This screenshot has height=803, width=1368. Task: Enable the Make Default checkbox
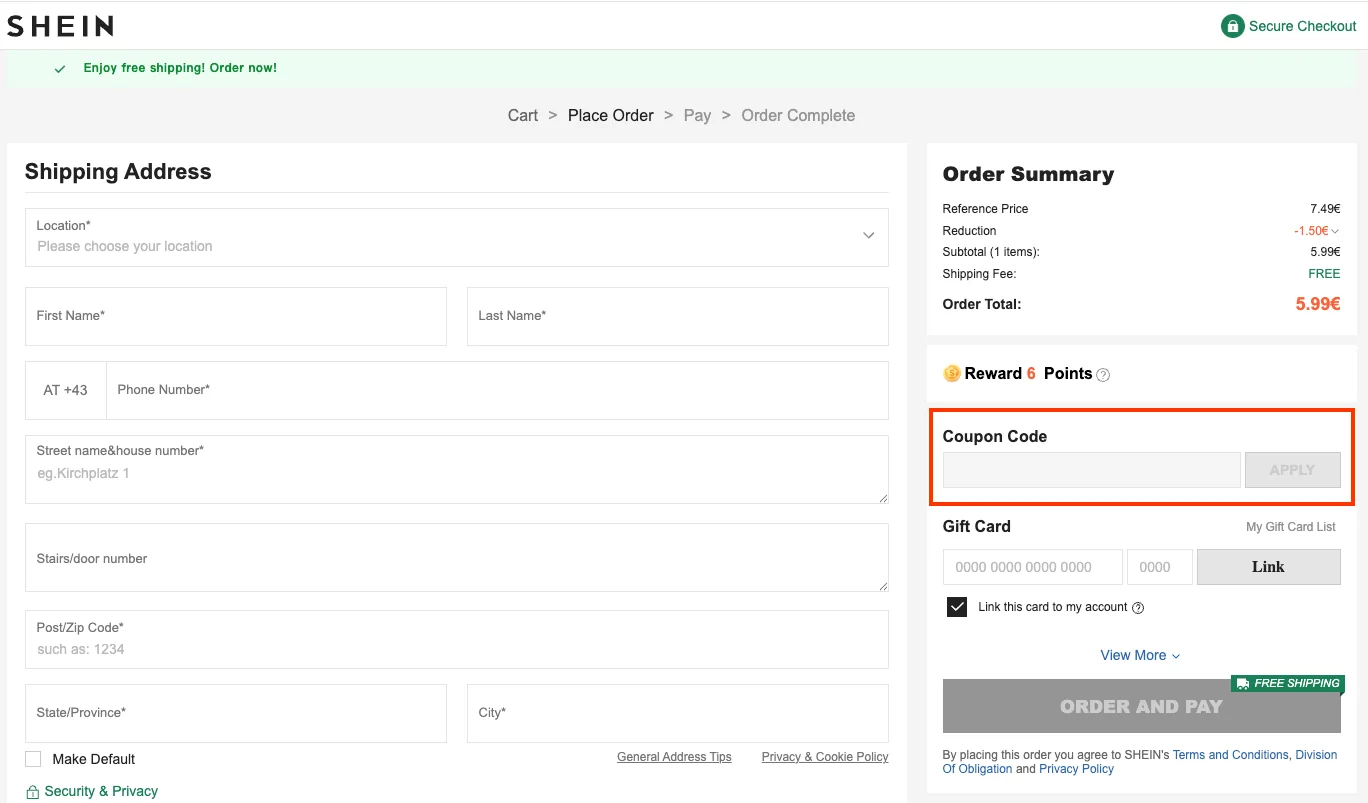coord(34,759)
